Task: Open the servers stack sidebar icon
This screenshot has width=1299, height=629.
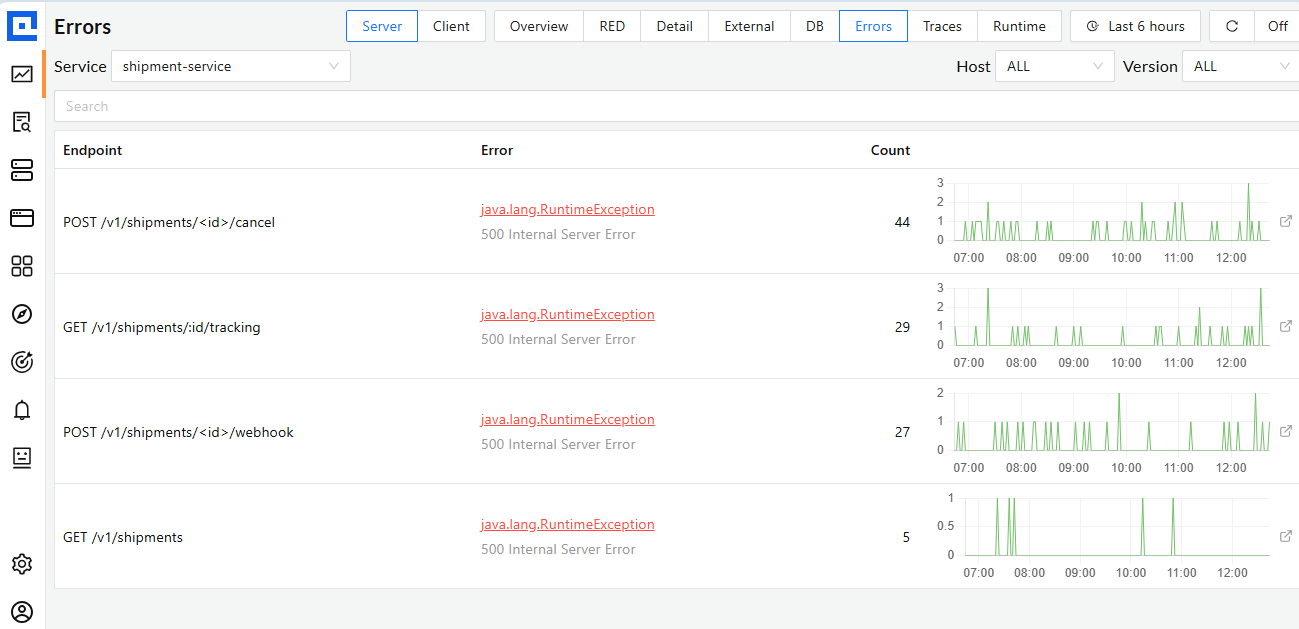Action: pyautogui.click(x=22, y=170)
